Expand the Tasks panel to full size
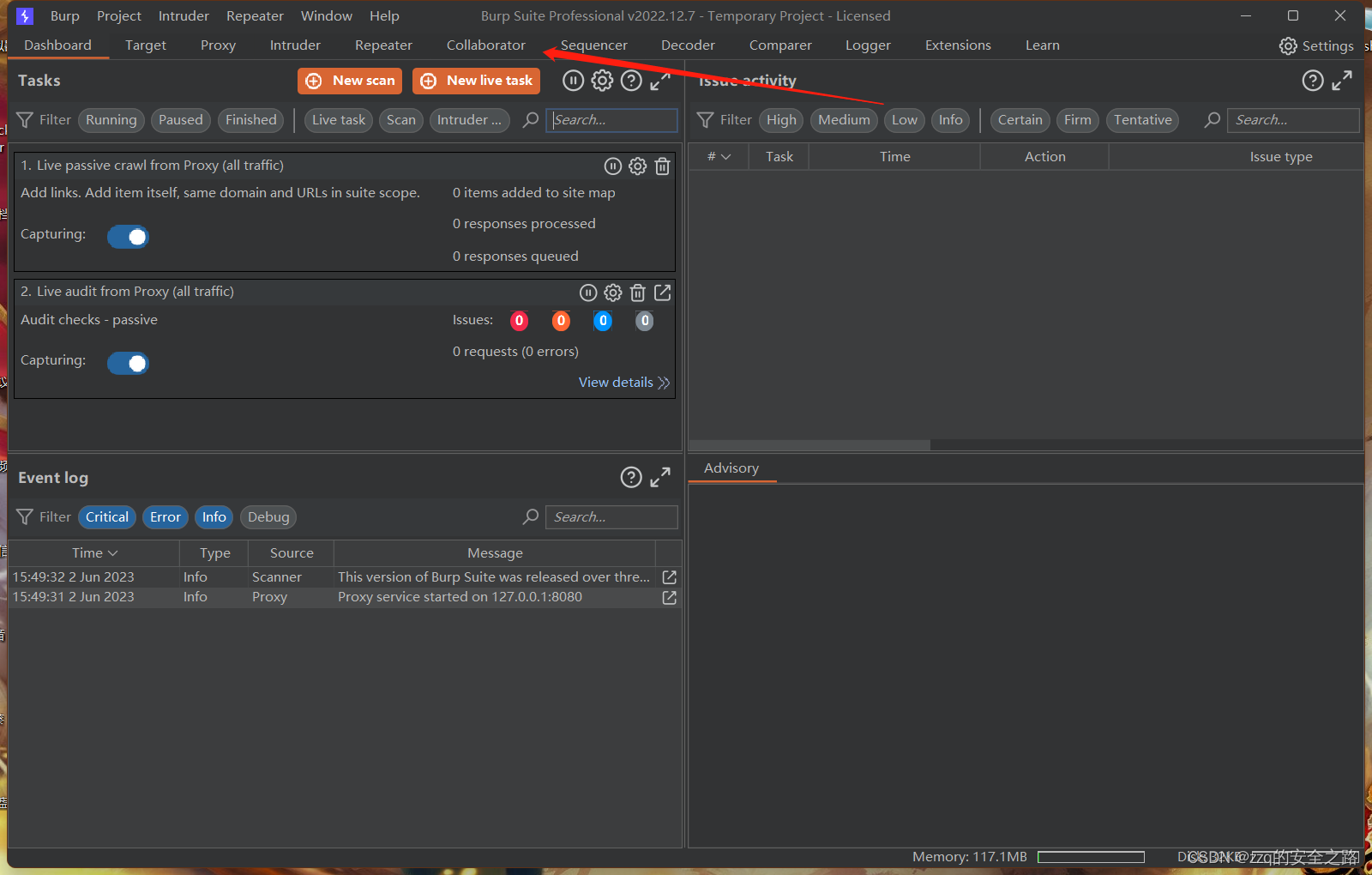1372x875 pixels. tap(660, 81)
